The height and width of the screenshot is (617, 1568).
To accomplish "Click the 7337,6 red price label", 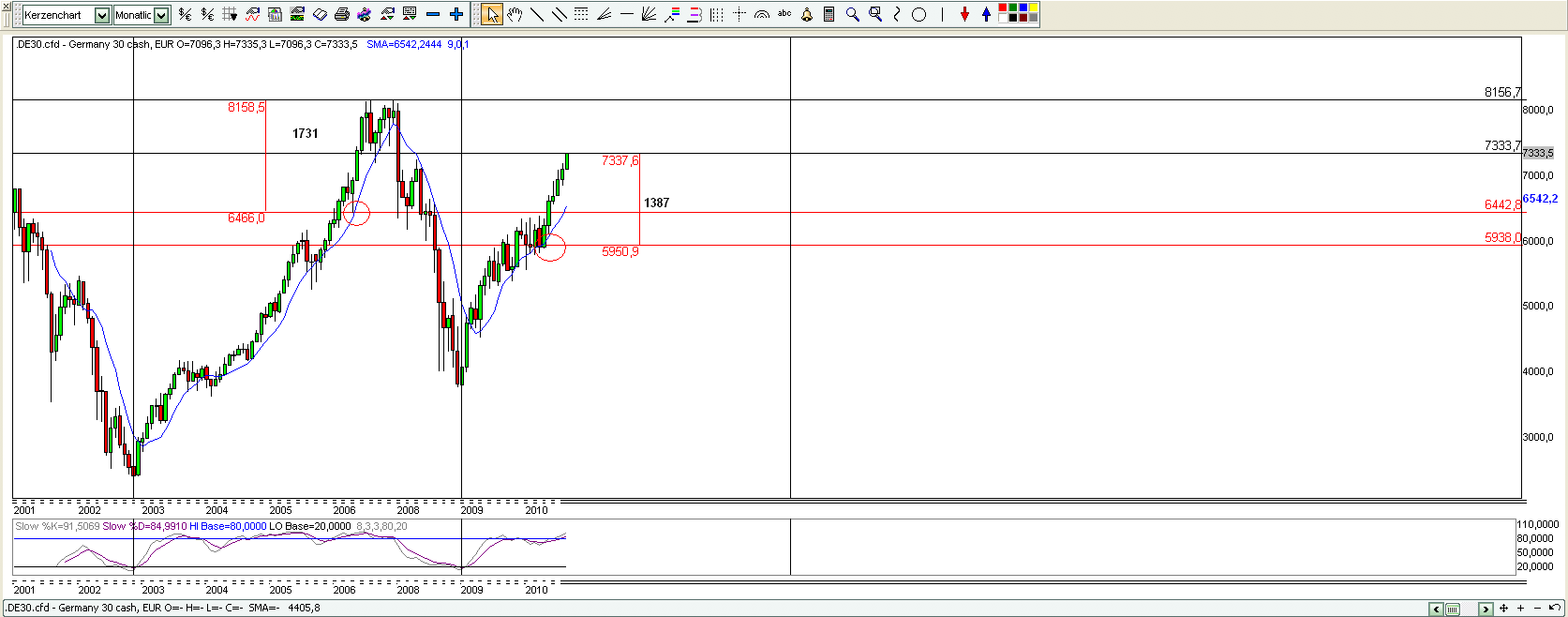I will [x=620, y=160].
